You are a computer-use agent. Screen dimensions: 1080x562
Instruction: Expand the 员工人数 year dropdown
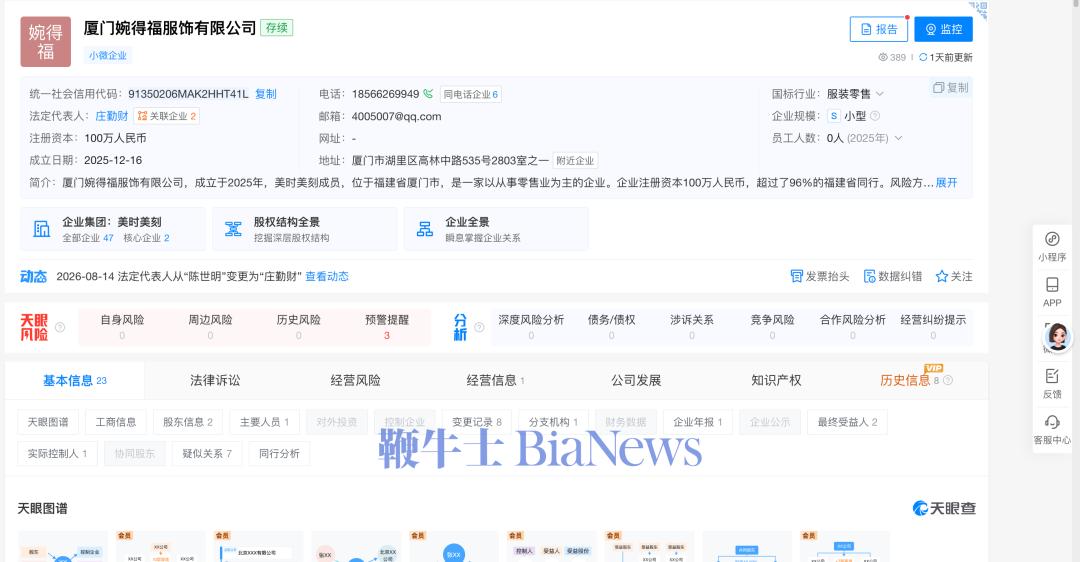[x=898, y=138]
